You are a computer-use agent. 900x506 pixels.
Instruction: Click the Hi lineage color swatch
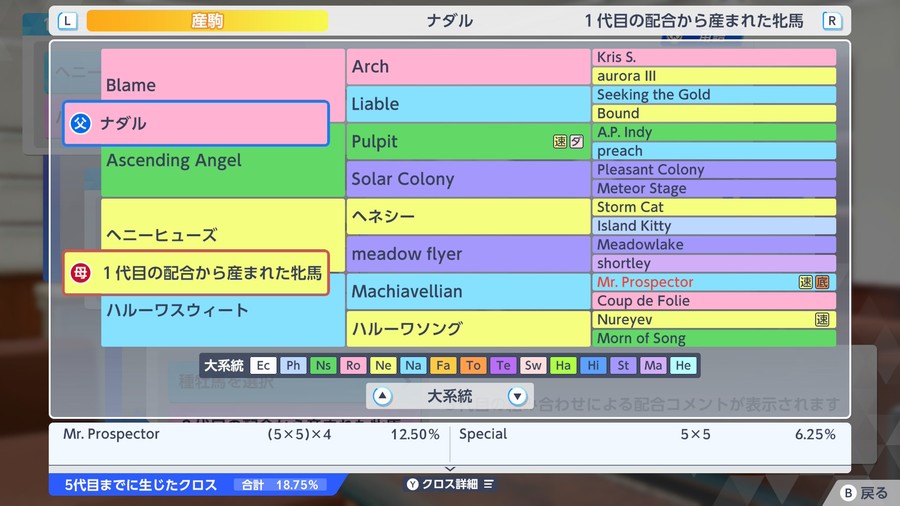(x=593, y=365)
